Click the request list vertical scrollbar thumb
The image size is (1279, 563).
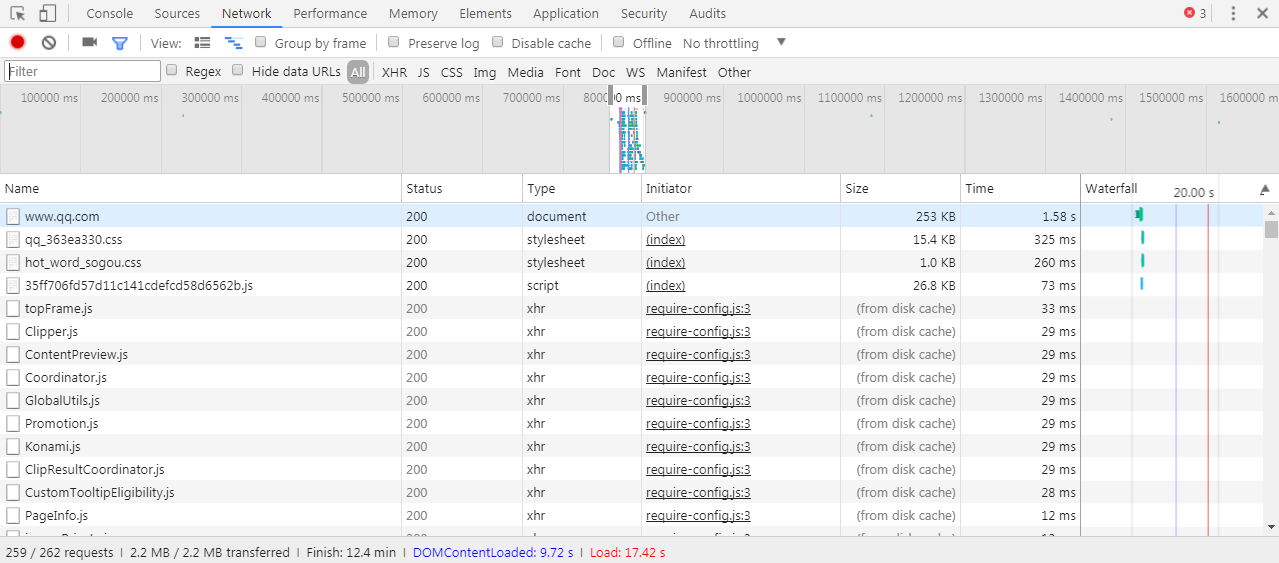pos(1271,229)
